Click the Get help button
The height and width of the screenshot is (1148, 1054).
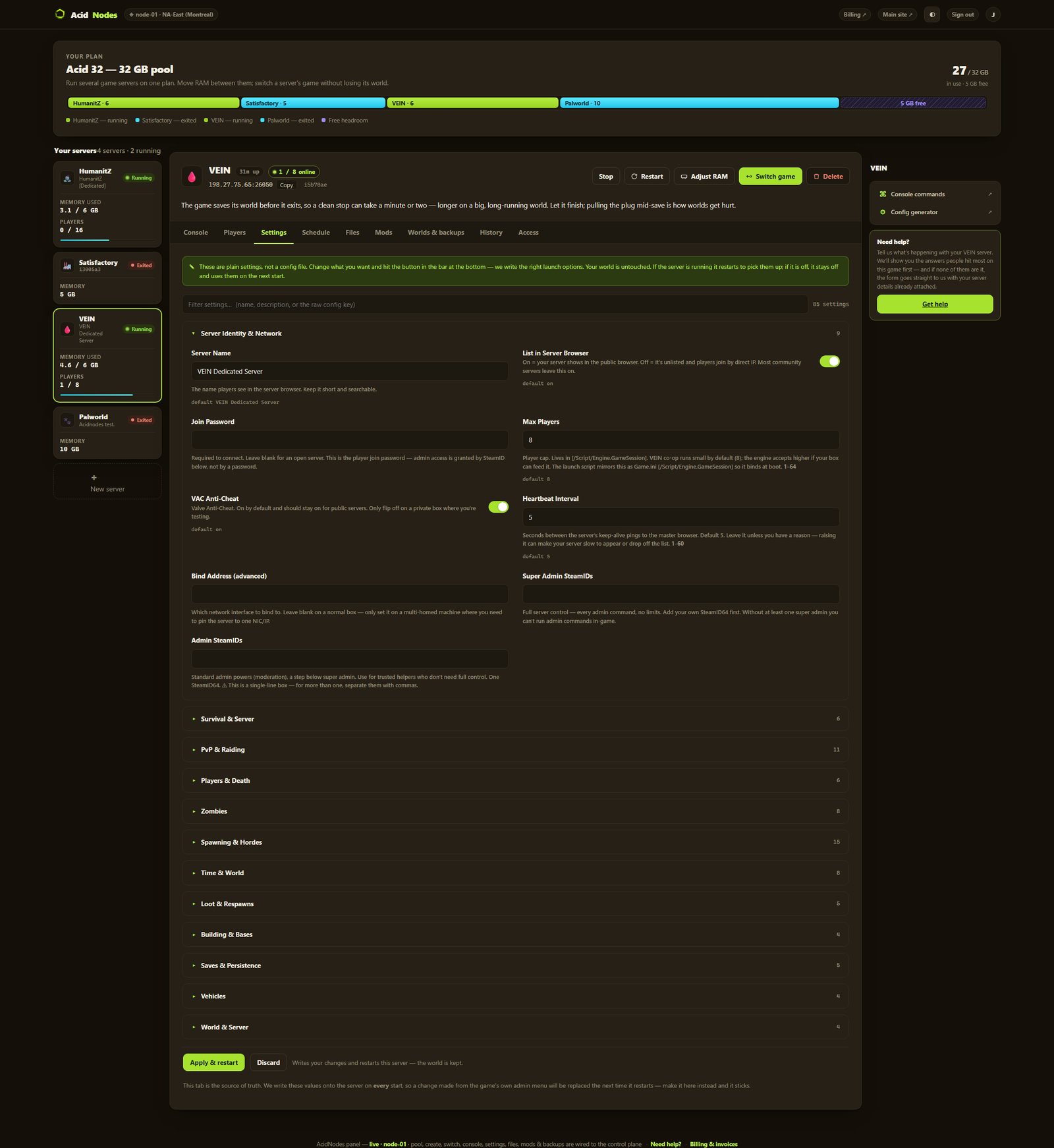coord(935,304)
